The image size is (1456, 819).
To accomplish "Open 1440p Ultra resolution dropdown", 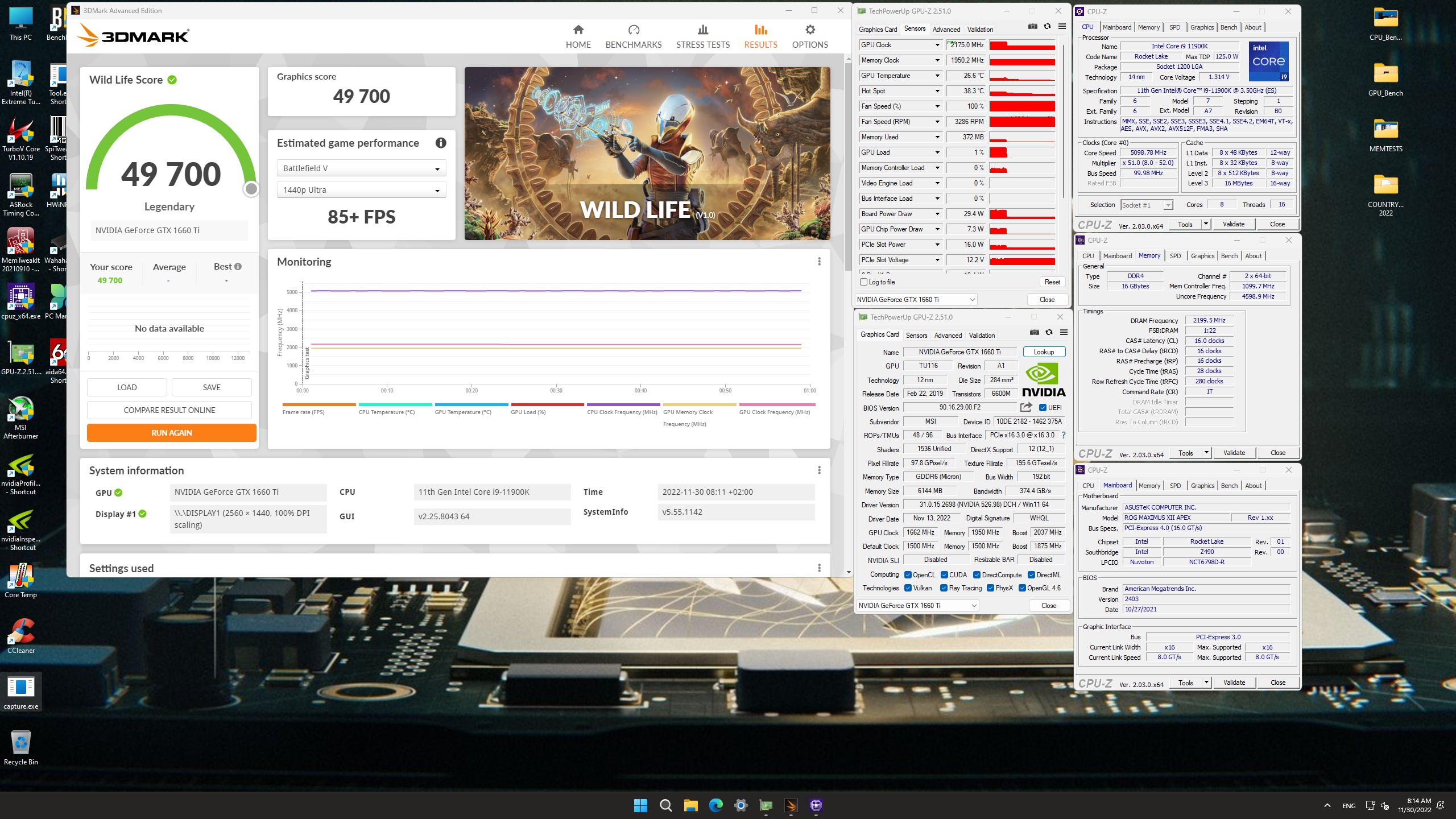I will (362, 190).
